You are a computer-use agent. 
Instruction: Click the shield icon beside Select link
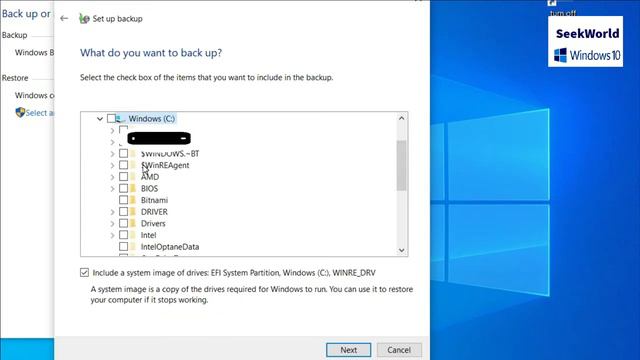click(20, 113)
